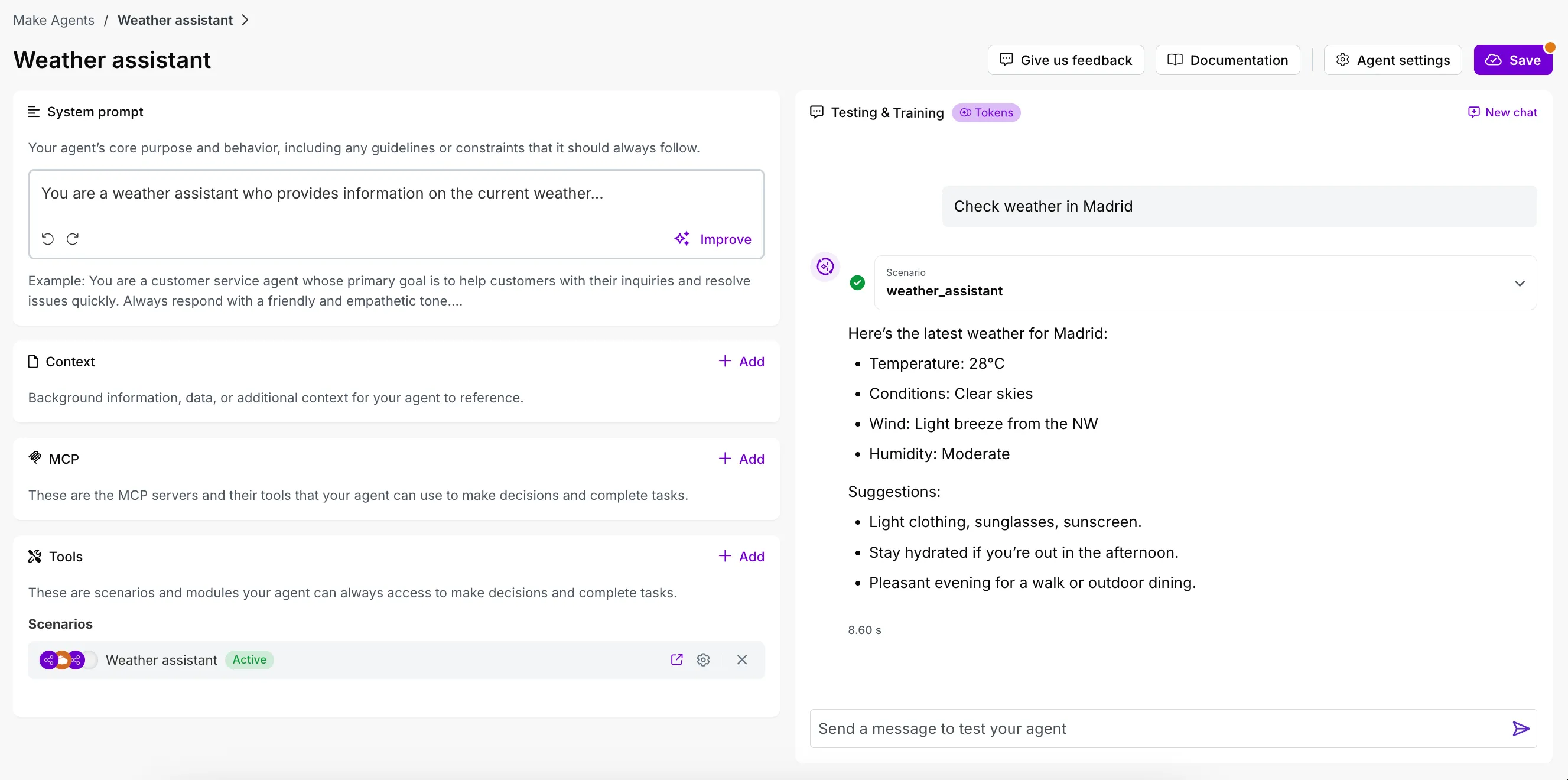Viewport: 1568px width, 780px height.
Task: Start a New chat
Action: [1502, 112]
